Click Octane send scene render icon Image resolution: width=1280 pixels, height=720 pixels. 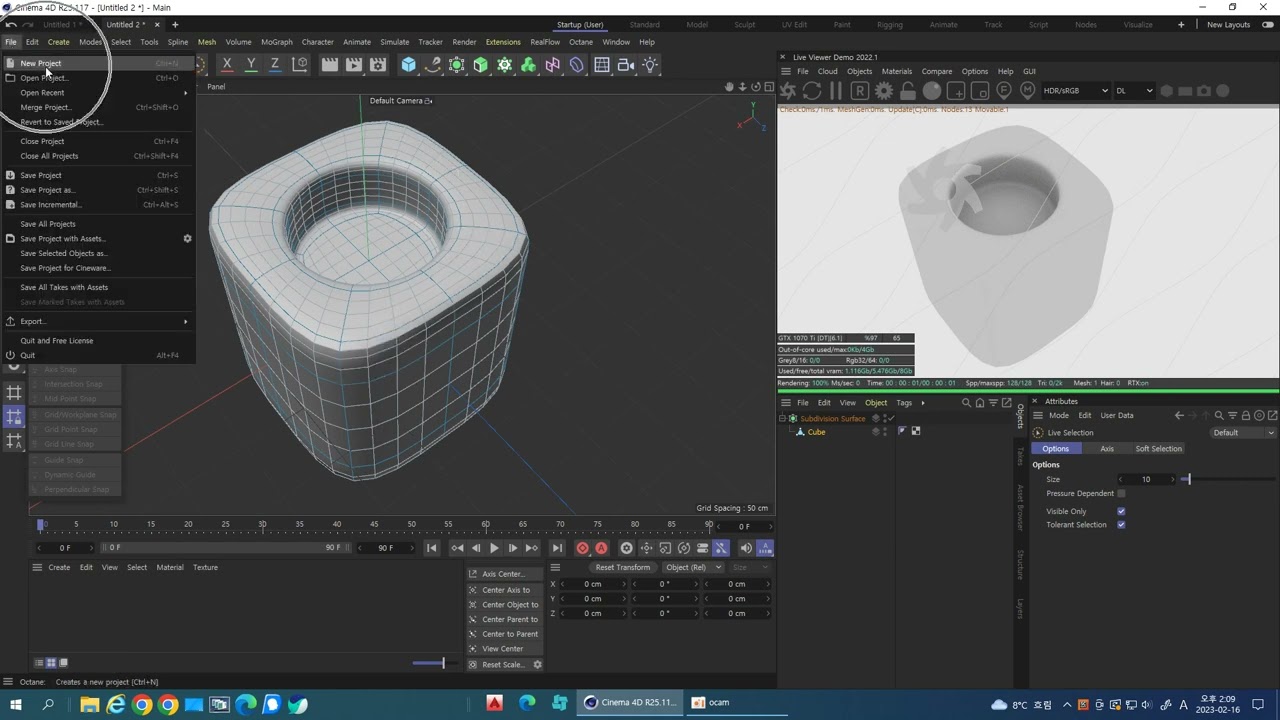(x=788, y=91)
